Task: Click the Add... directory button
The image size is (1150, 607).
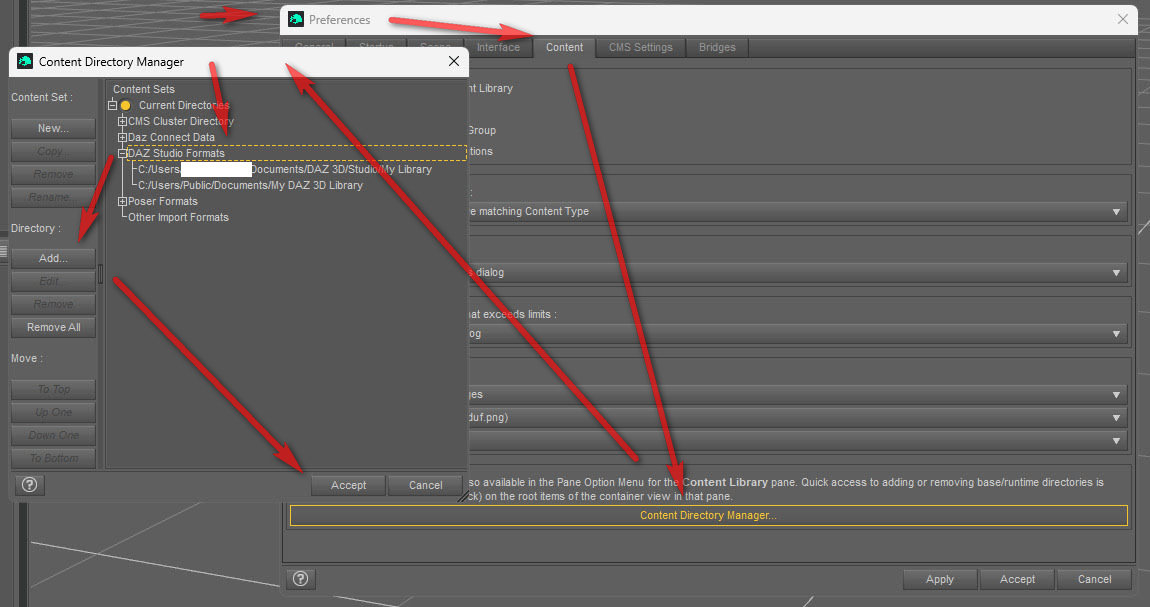Action: (x=53, y=258)
